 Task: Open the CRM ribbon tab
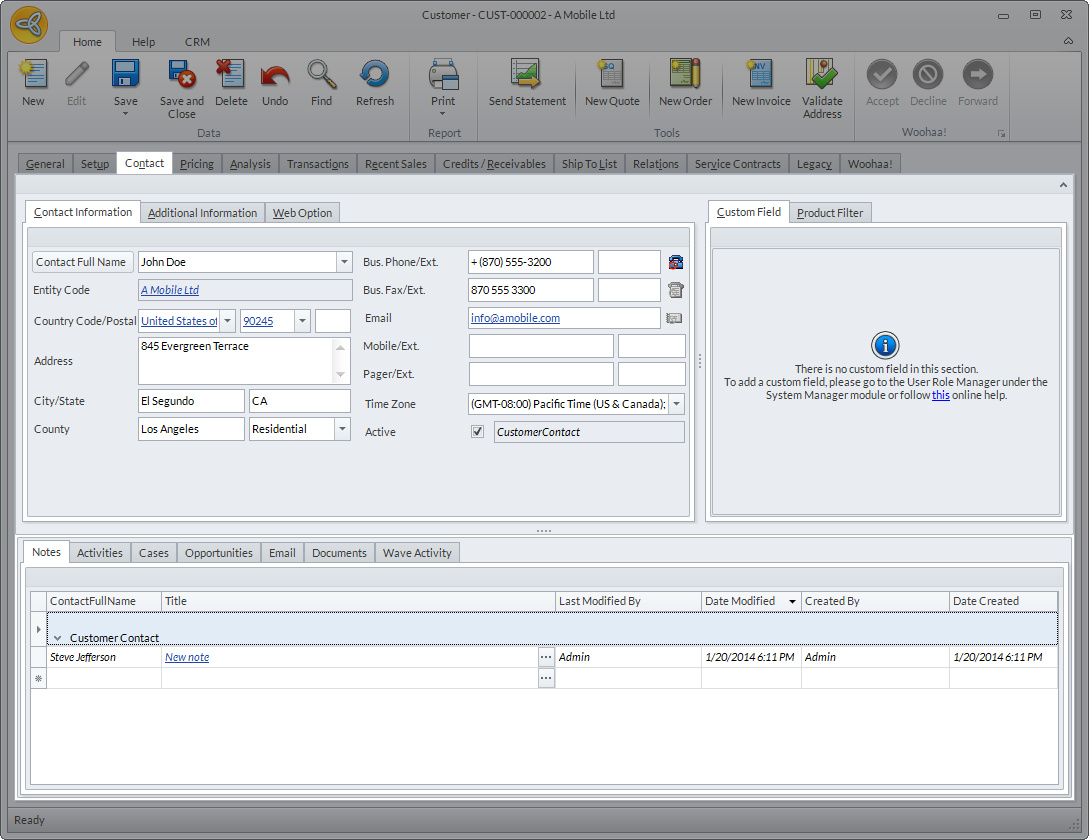[197, 42]
